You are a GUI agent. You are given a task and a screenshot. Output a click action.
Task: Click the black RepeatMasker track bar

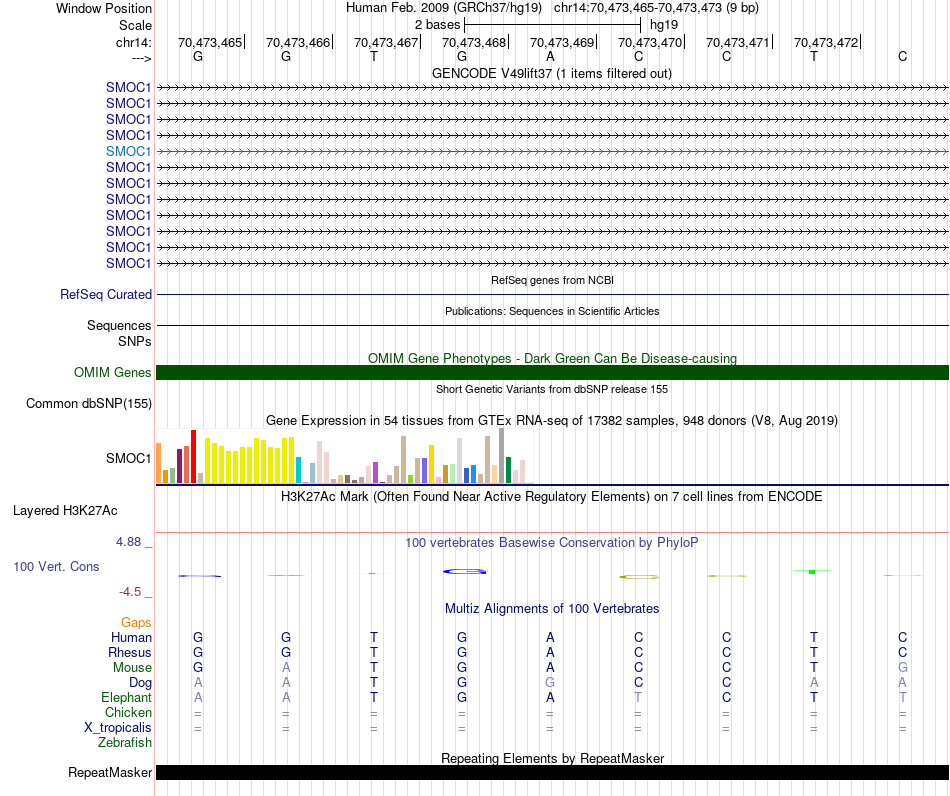point(552,773)
